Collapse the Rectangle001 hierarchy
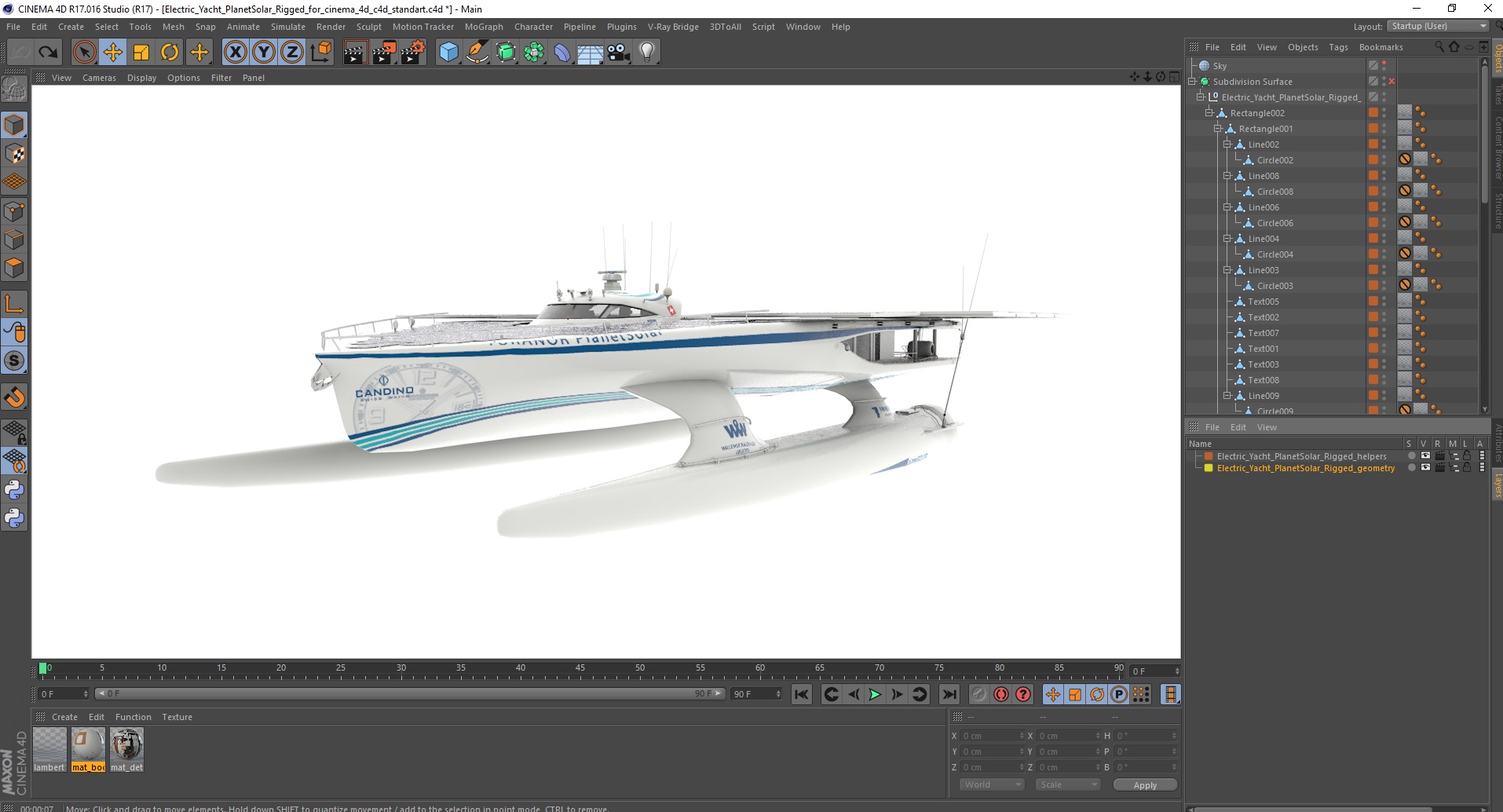Screen dimensions: 1503x812 coord(1218,128)
